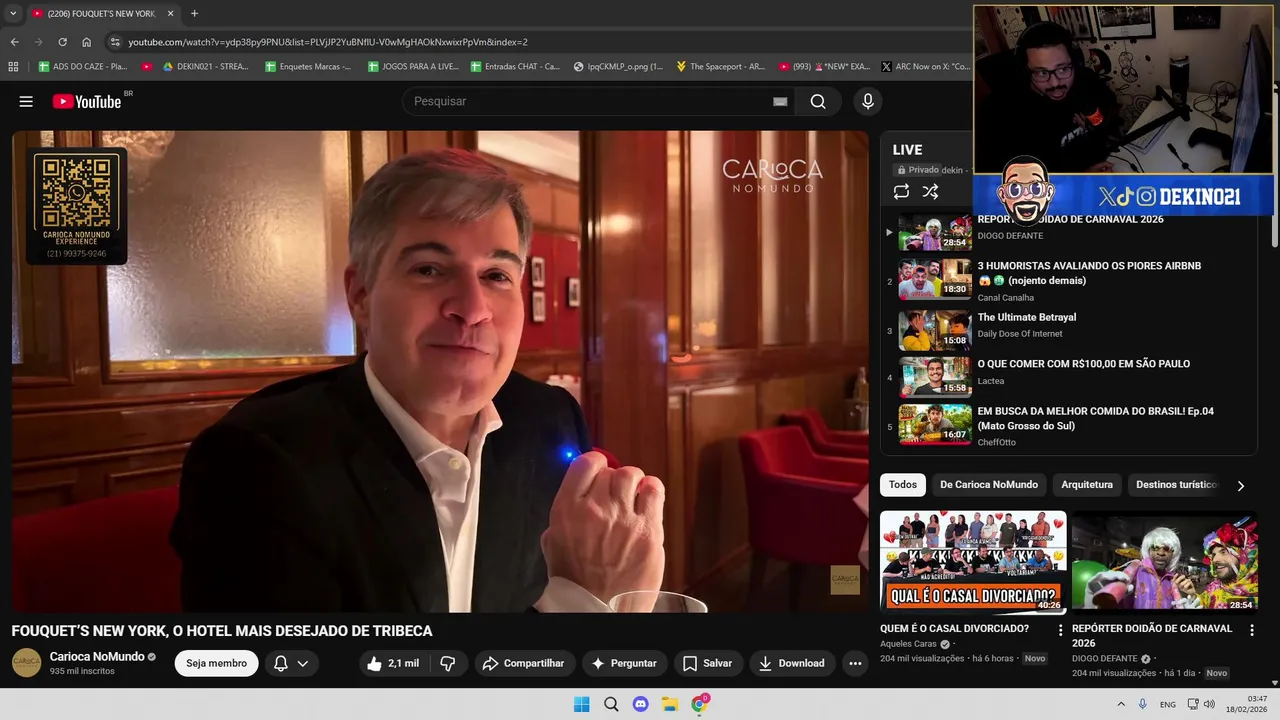Image resolution: width=1280 pixels, height=720 pixels.
Task: Open Entradas CHAT bookmark
Action: coord(515,67)
